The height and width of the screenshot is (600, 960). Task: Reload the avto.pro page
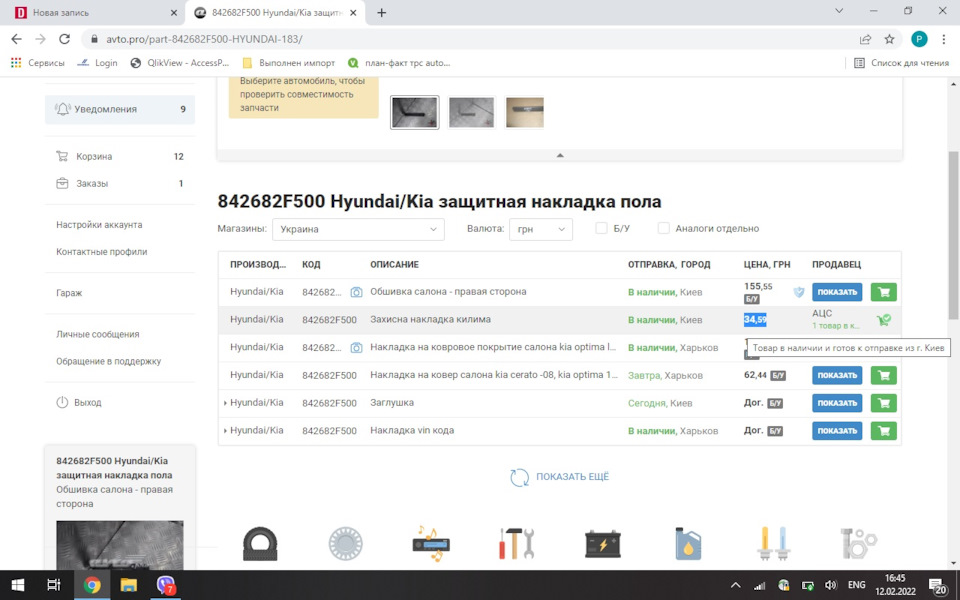(64, 39)
